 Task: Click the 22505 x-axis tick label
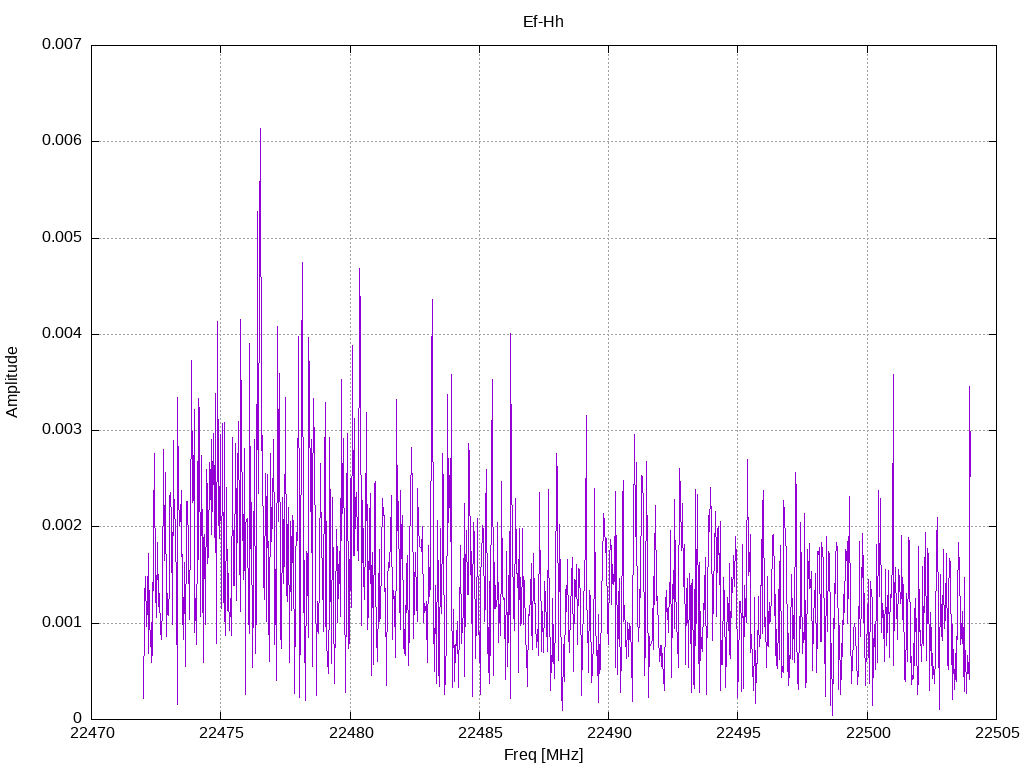(997, 733)
